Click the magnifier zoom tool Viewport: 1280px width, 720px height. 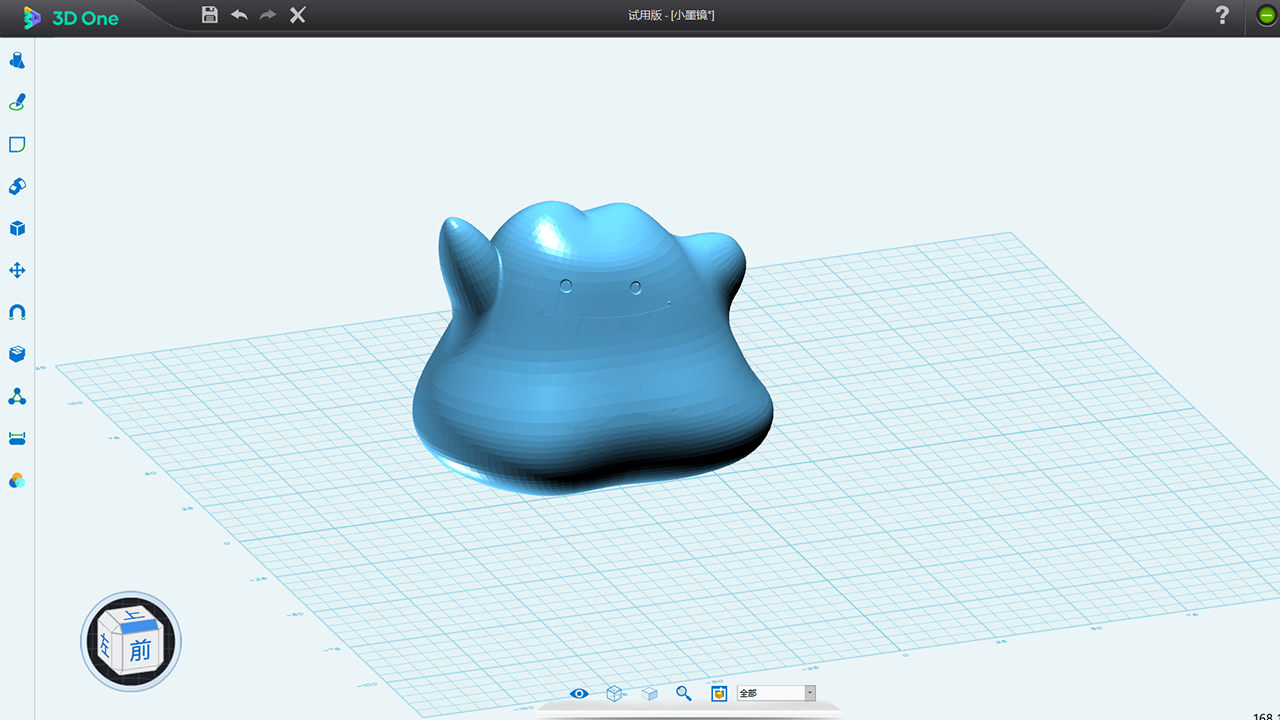(684, 693)
